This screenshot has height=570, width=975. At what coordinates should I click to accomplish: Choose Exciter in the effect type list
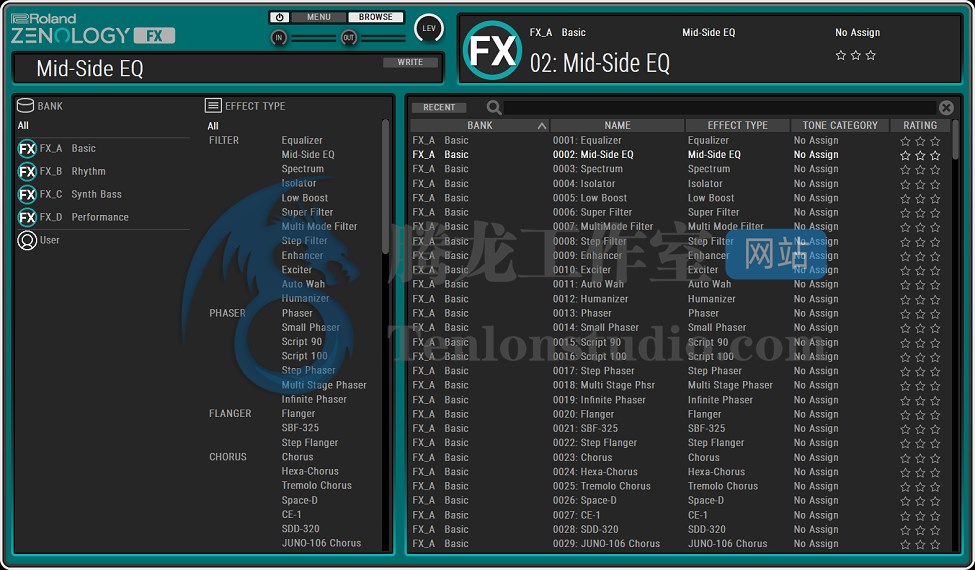tap(297, 270)
